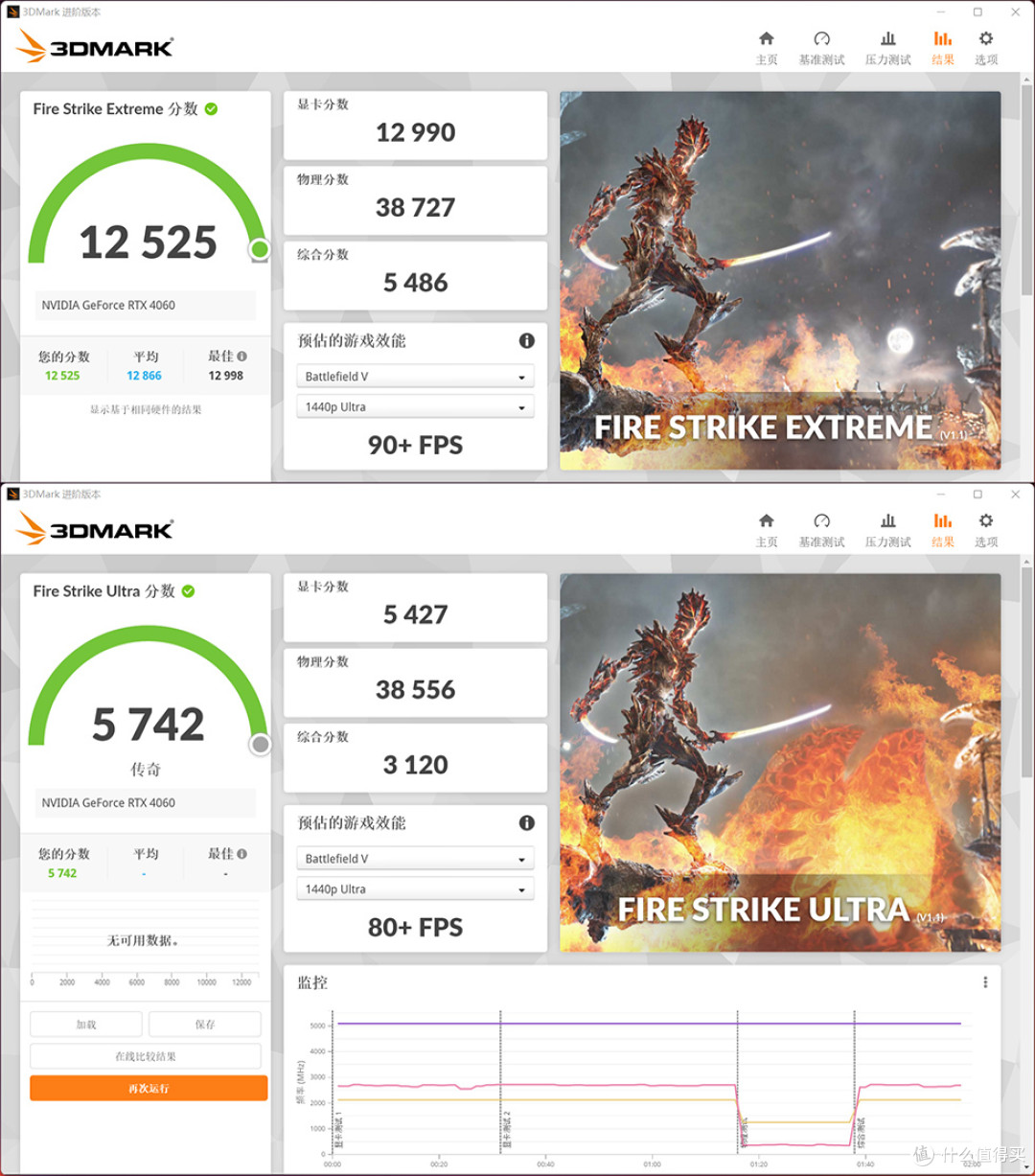The image size is (1035, 1176).
Task: Open the three-dot menu of the 监控 panel
Action: click(984, 982)
